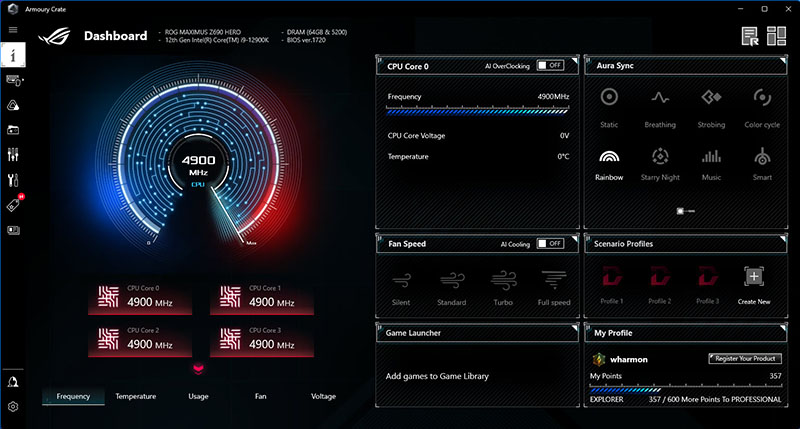
Task: Click the ROG logo in header
Action: [x=55, y=36]
